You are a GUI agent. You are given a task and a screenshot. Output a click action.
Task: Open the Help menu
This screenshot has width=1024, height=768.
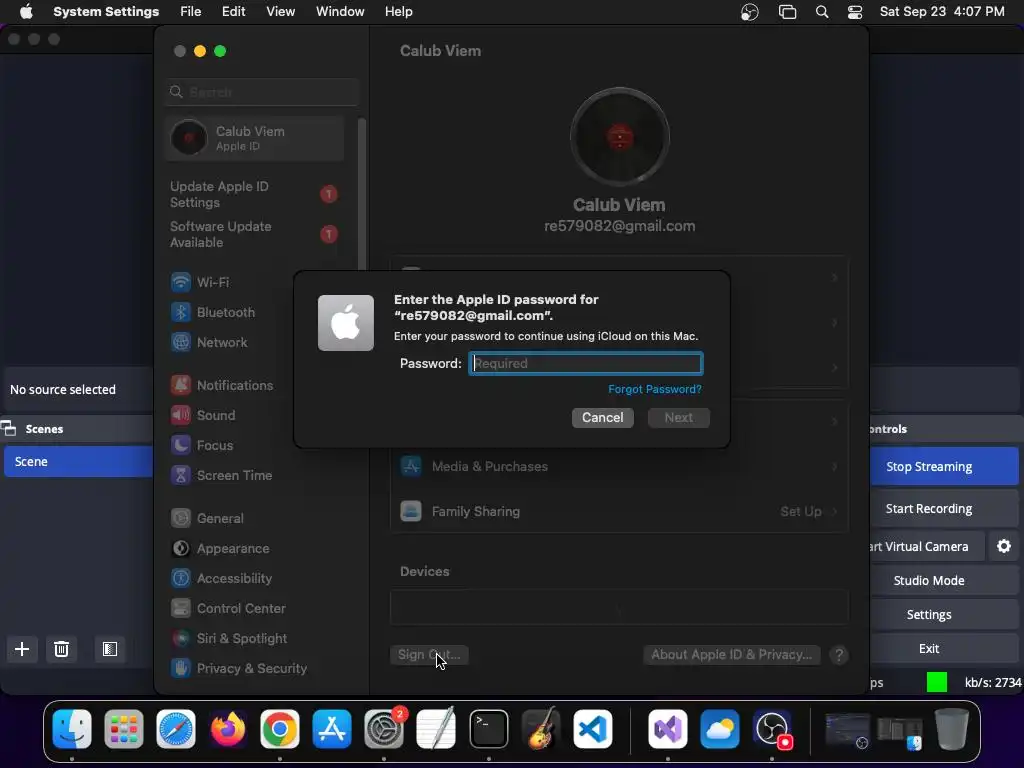[398, 12]
